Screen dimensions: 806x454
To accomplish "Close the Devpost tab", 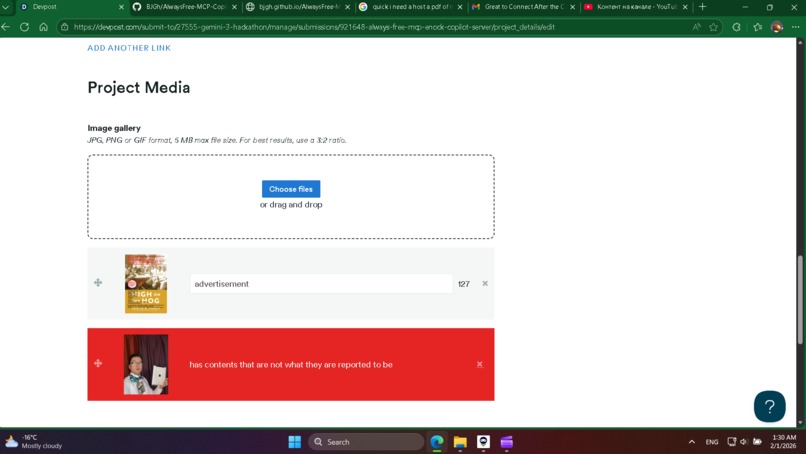I will (x=121, y=7).
